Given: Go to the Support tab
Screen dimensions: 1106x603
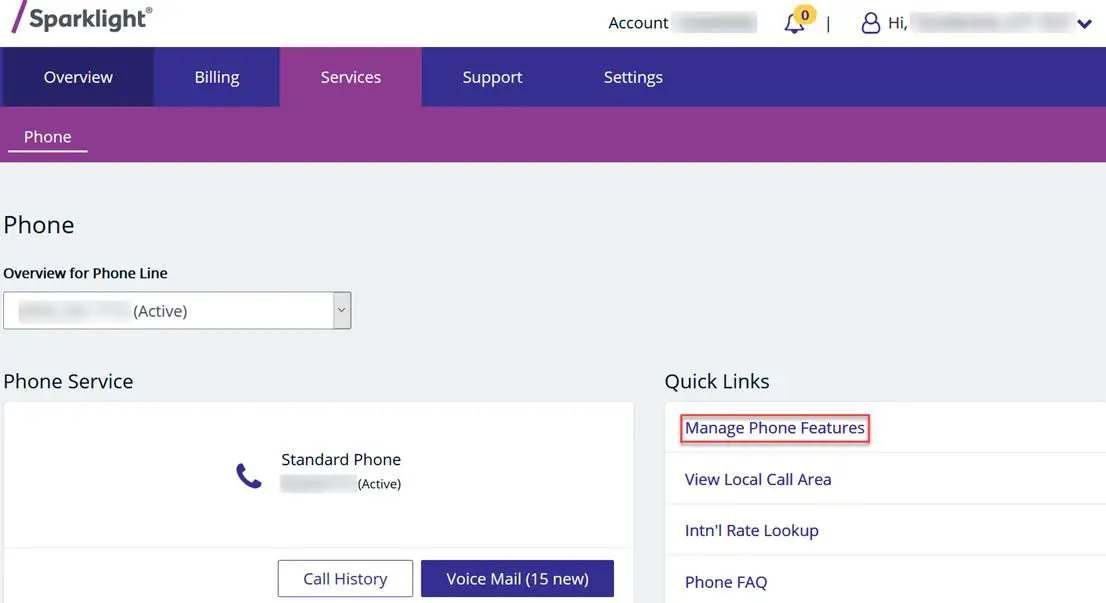Looking at the screenshot, I should pyautogui.click(x=491, y=77).
